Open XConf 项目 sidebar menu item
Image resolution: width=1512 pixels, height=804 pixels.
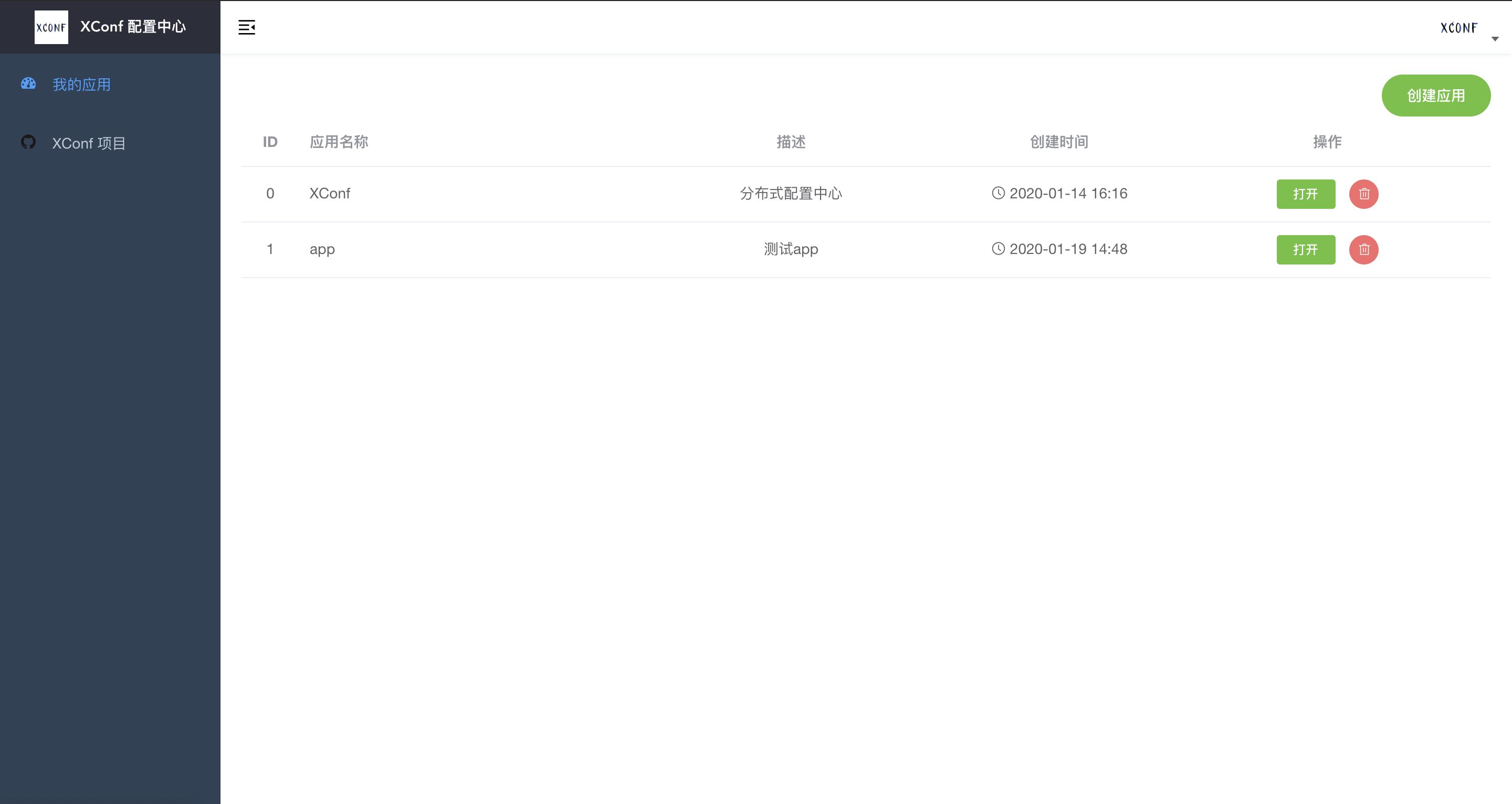[89, 143]
